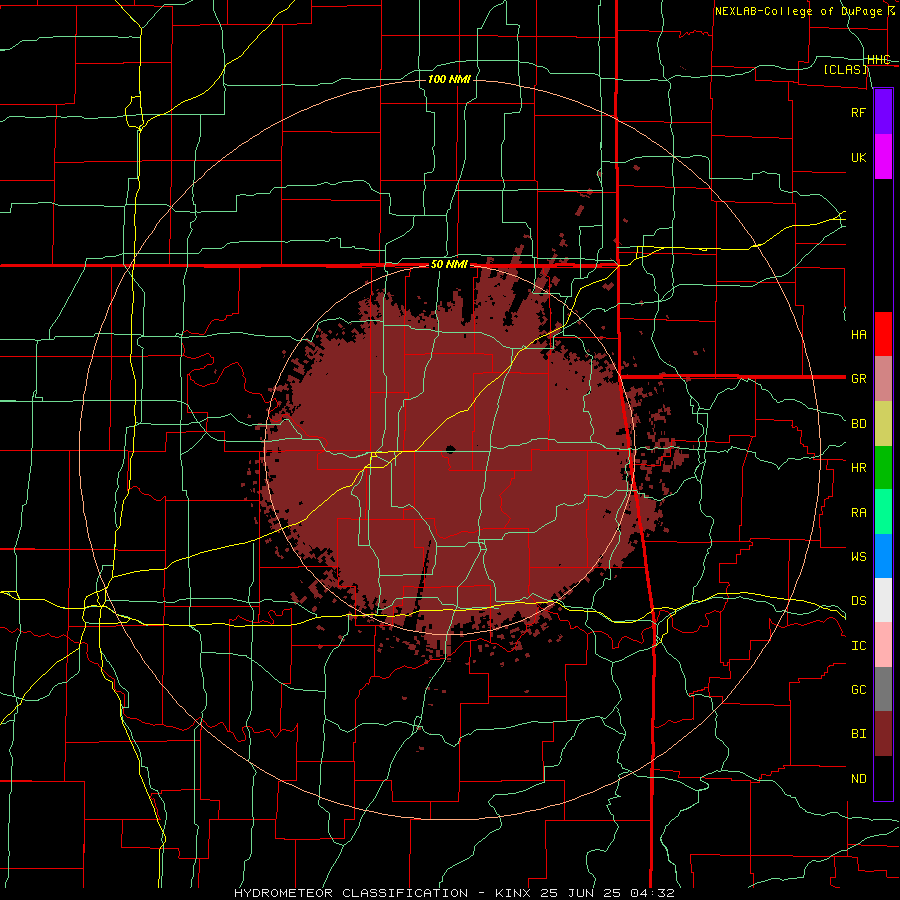Viewport: 900px width, 900px height.
Task: Click the 100 NMI range ring label
Action: (x=449, y=79)
